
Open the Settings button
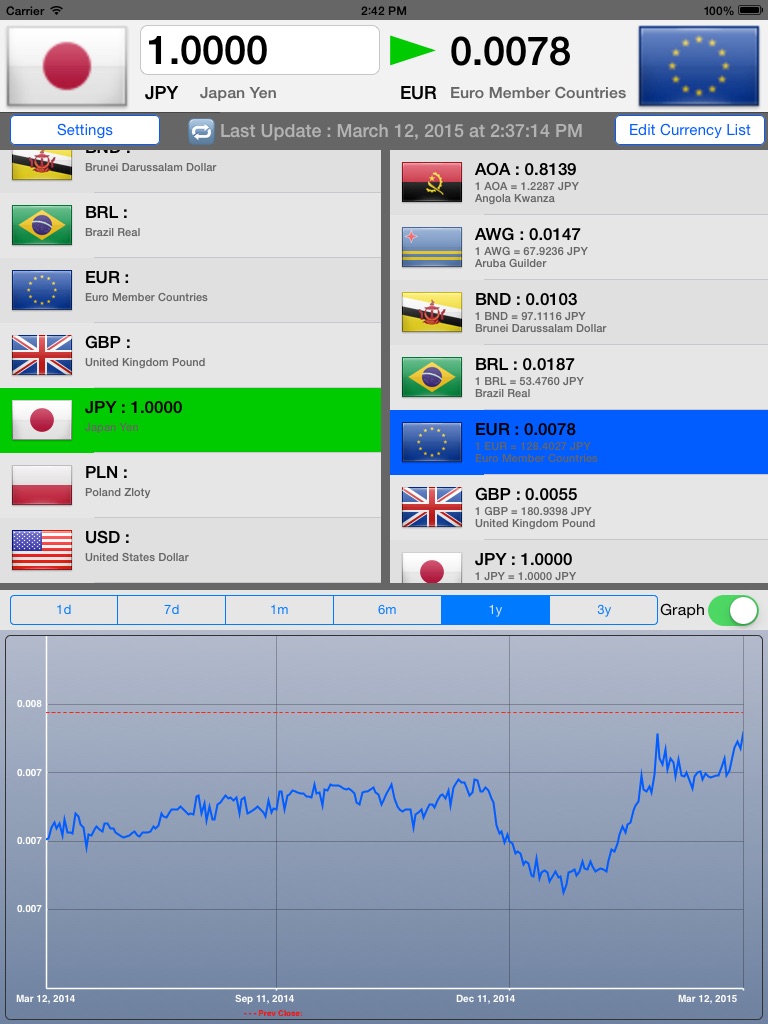coord(85,130)
